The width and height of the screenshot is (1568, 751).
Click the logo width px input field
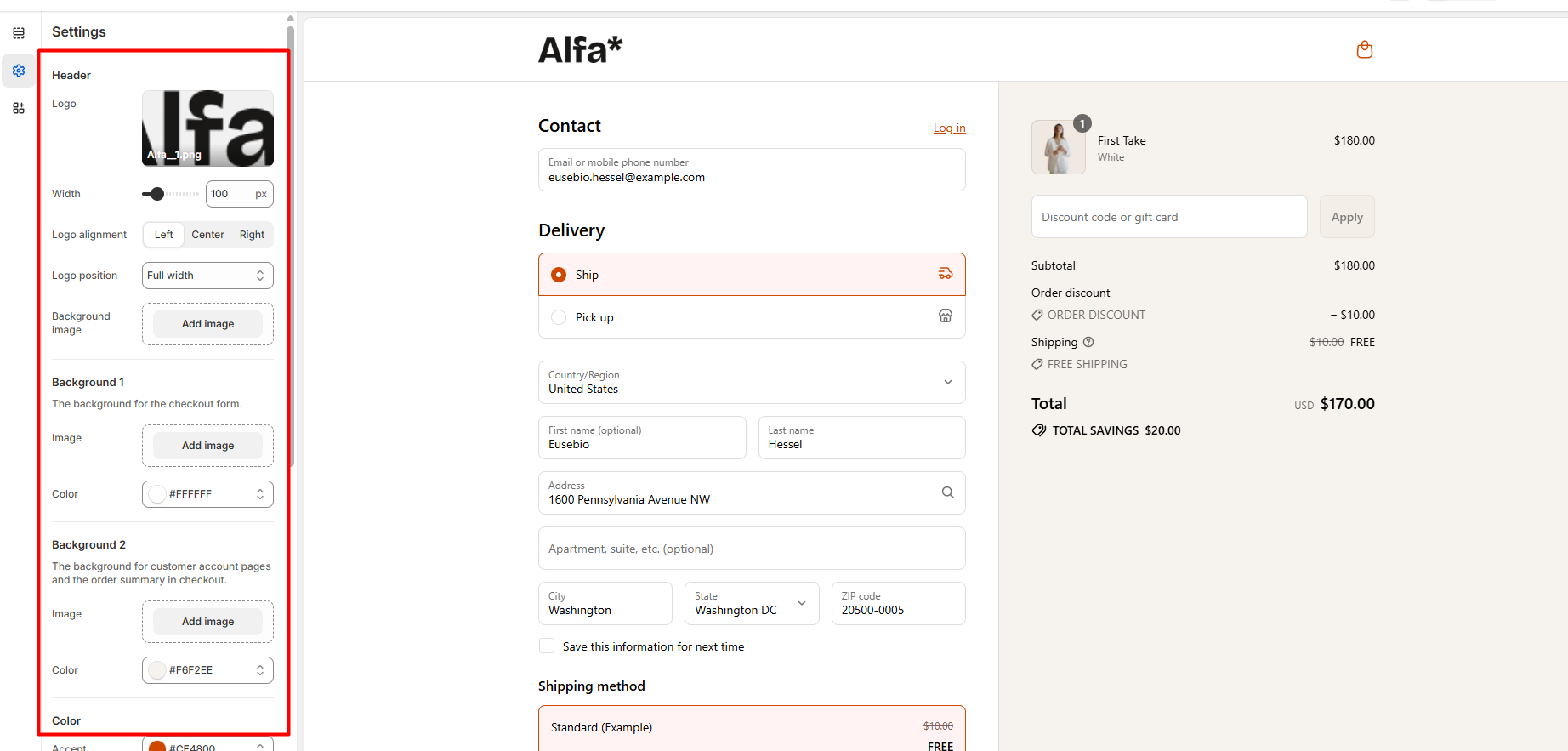pos(239,194)
